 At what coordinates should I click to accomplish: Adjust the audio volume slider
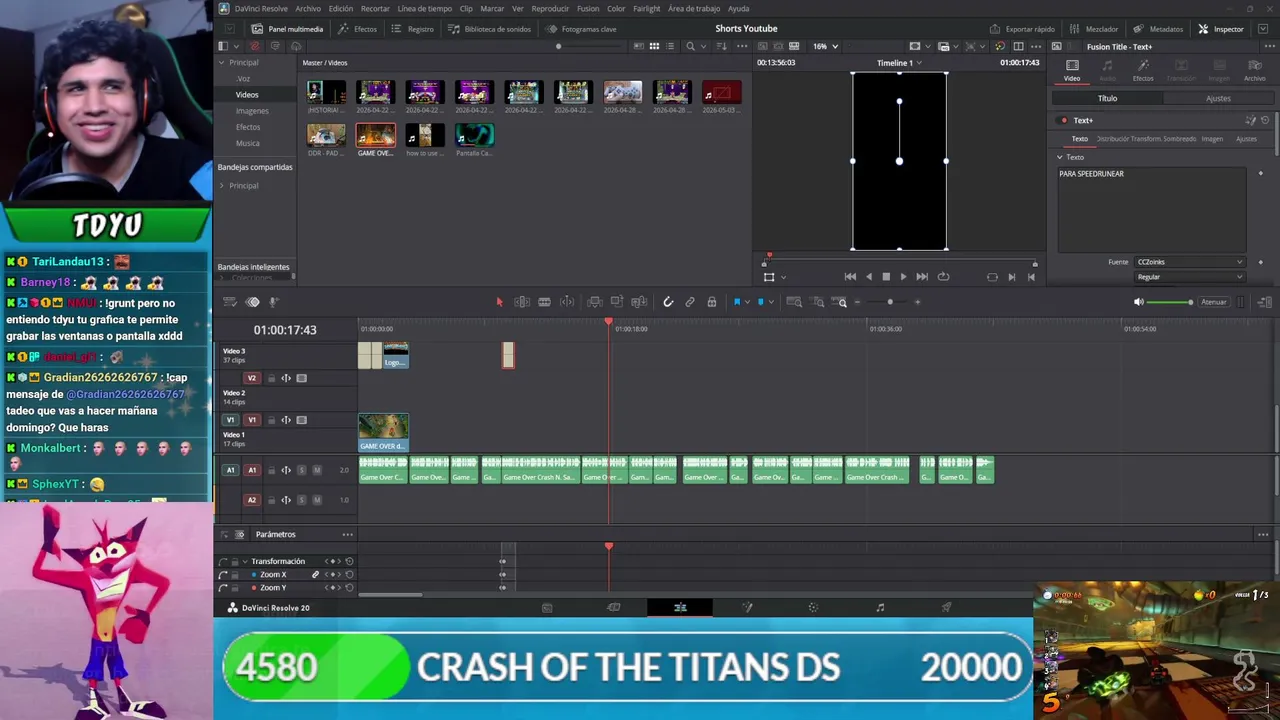coord(1169,302)
